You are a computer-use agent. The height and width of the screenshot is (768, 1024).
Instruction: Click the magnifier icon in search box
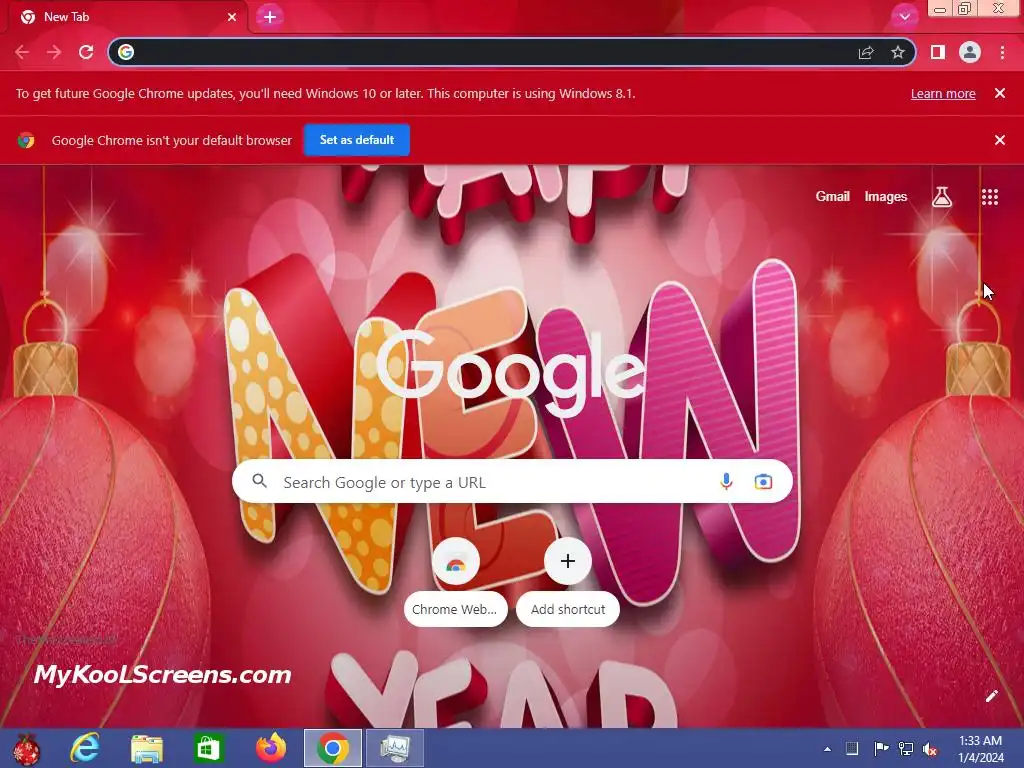260,481
